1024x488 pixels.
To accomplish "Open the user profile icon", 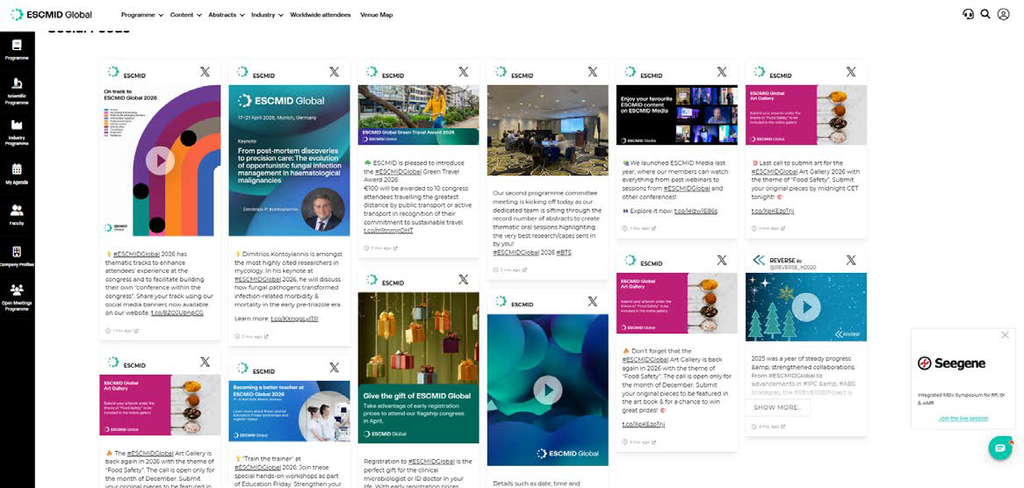I will point(1003,14).
